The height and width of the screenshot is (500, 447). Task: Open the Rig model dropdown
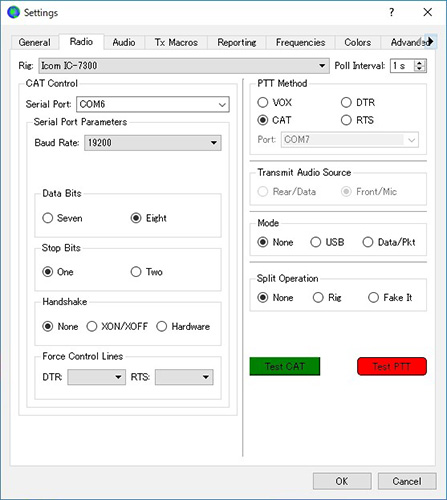(x=184, y=66)
